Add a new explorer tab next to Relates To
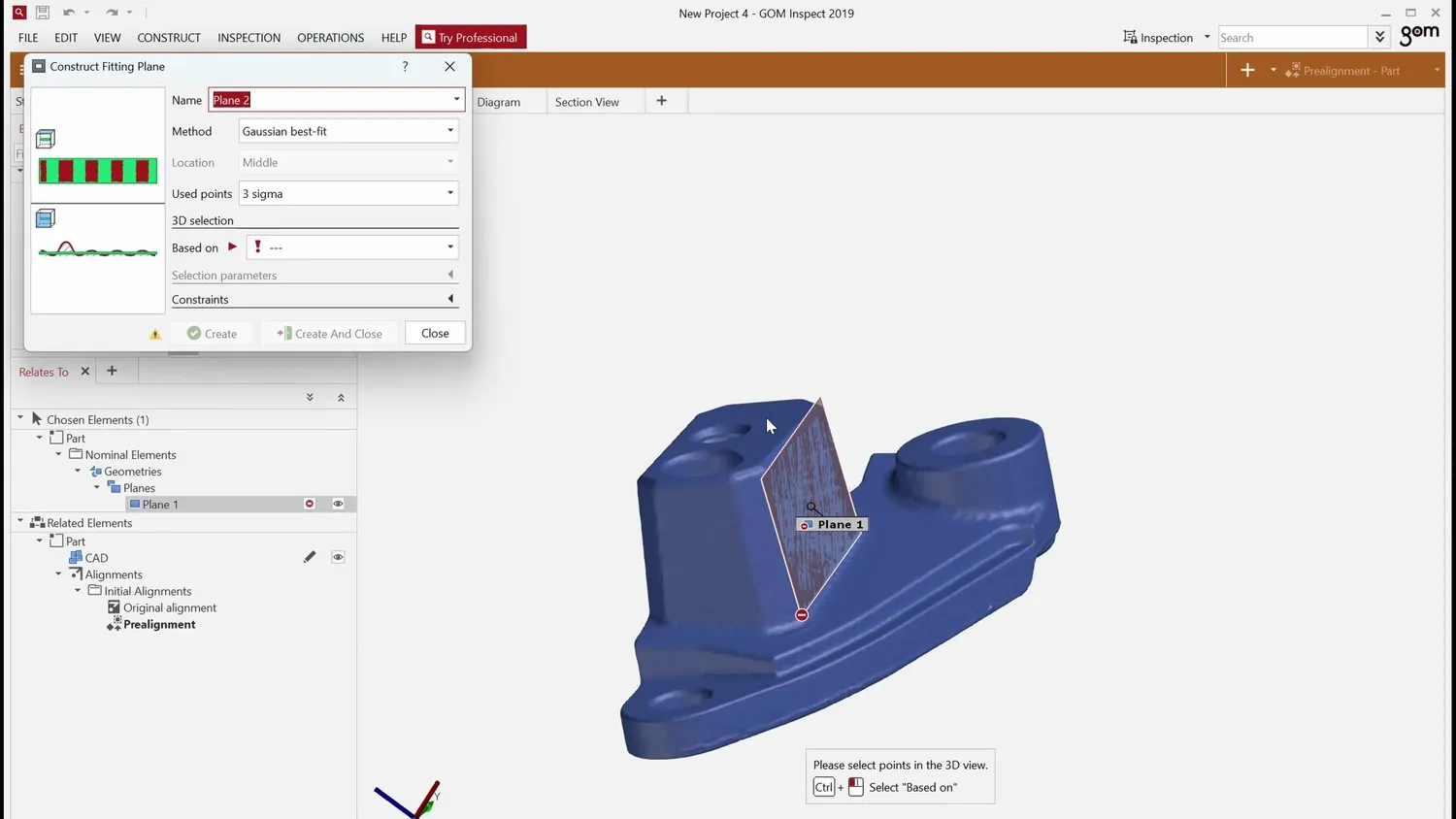This screenshot has width=1456, height=819. point(112,371)
